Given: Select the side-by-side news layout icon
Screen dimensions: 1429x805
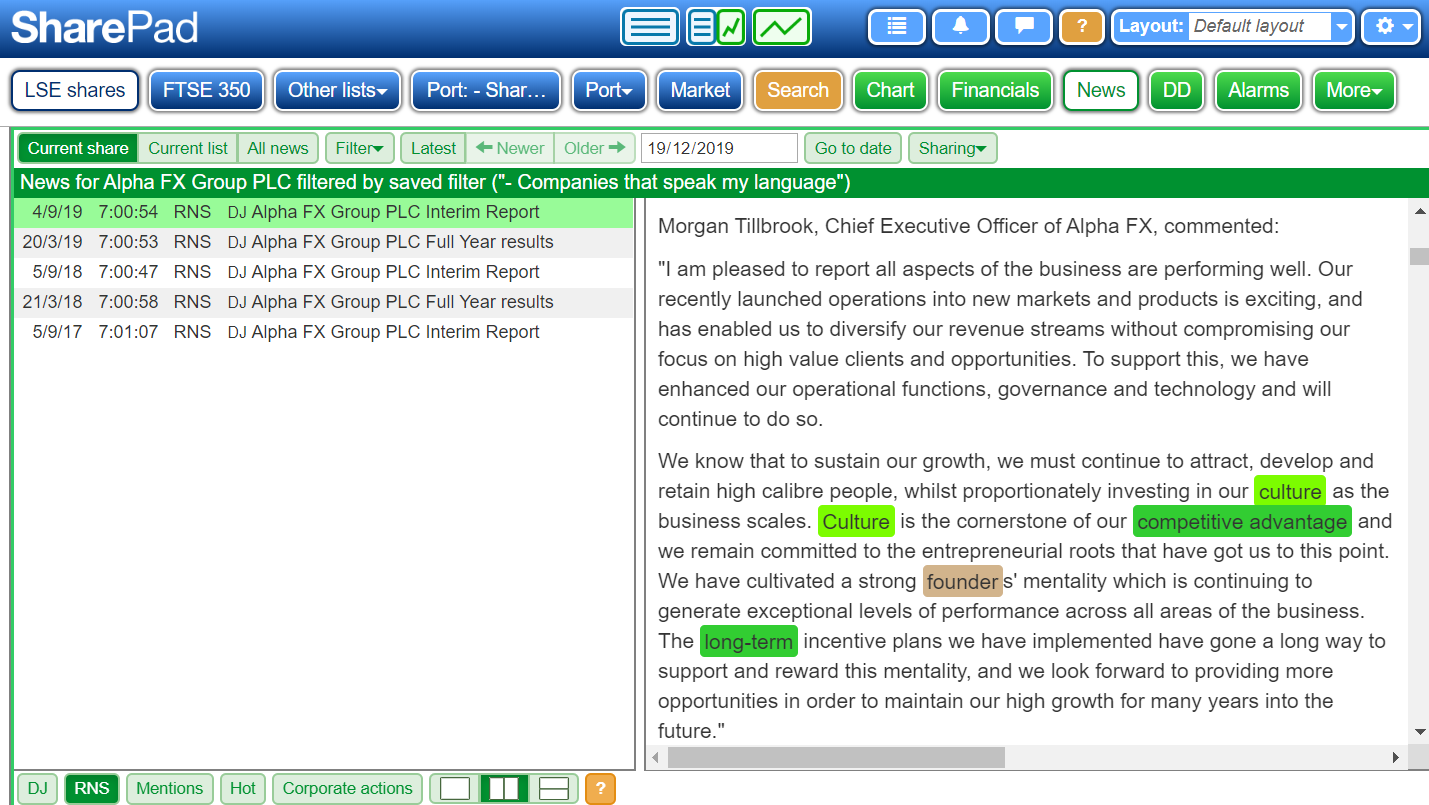Looking at the screenshot, I should (x=504, y=788).
